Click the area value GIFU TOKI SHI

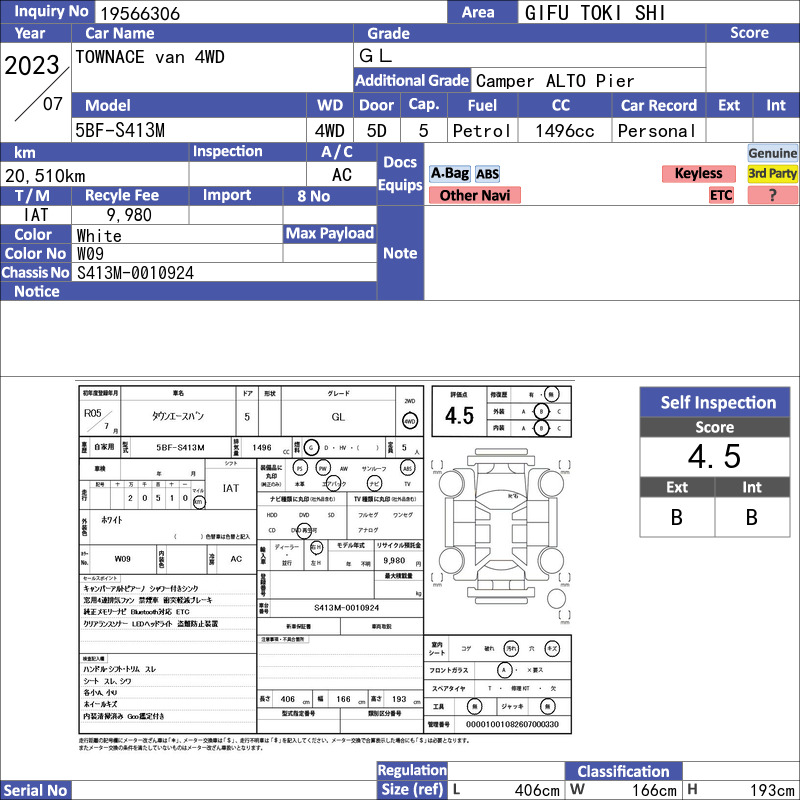595,13
